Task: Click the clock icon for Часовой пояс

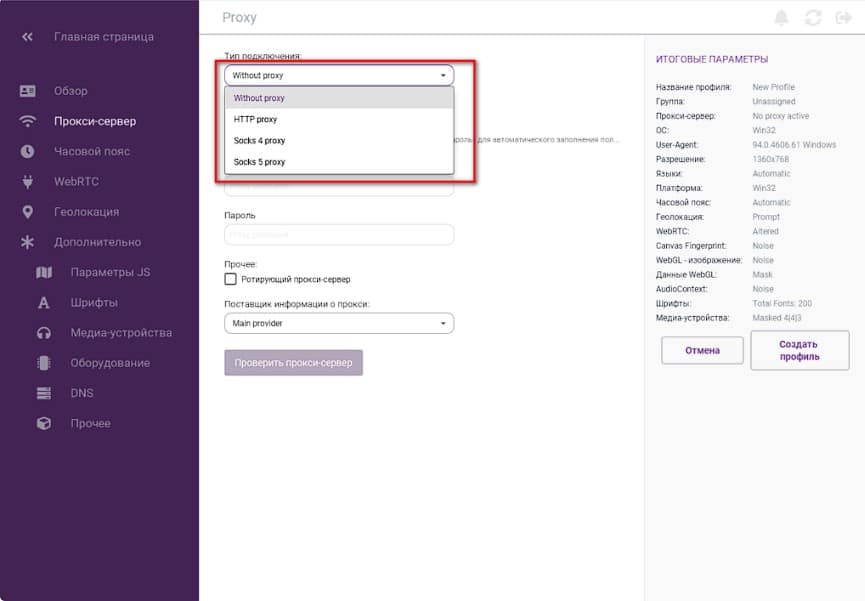Action: point(28,152)
